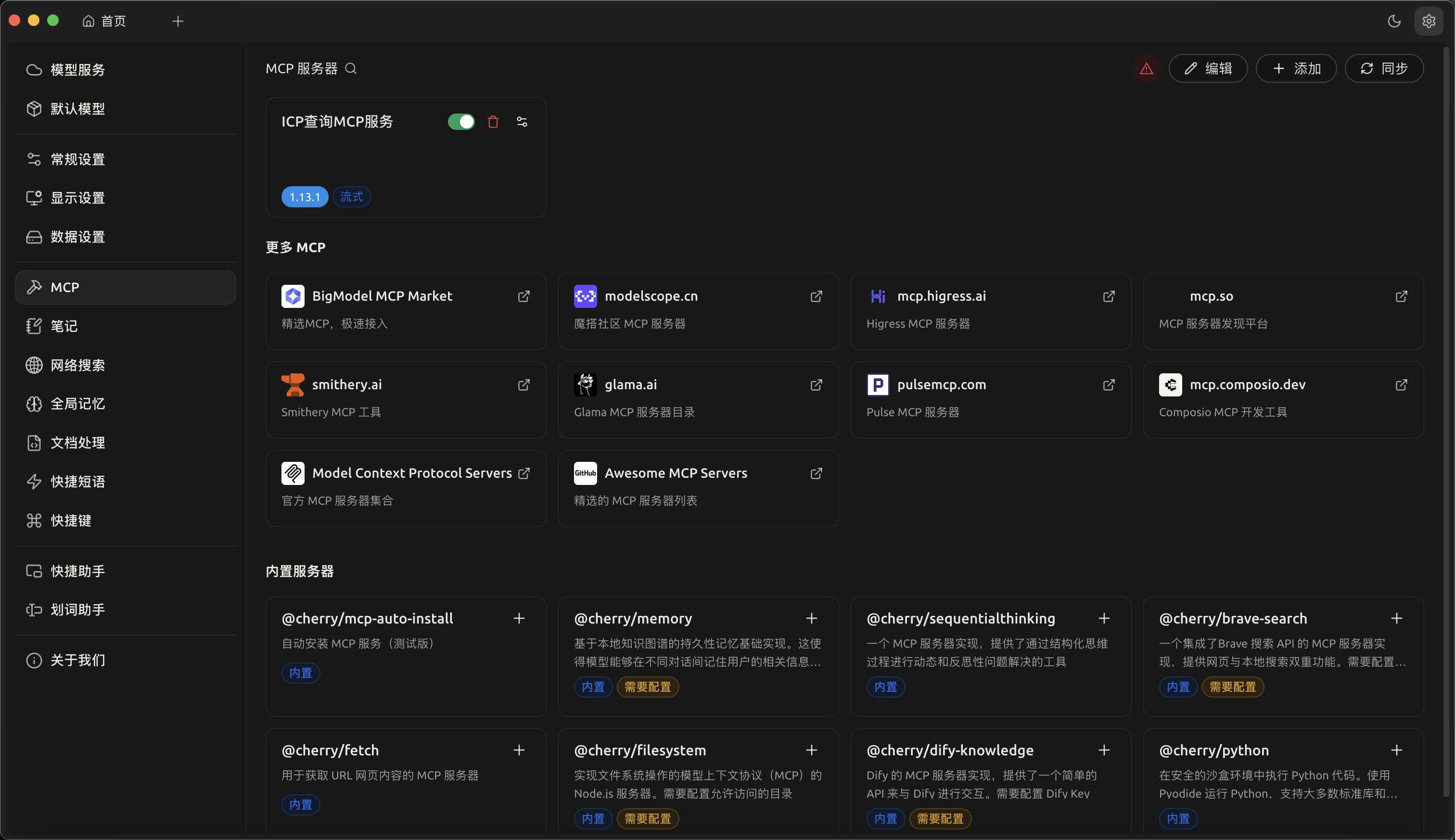Click the red warning triangle icon

click(x=1147, y=69)
